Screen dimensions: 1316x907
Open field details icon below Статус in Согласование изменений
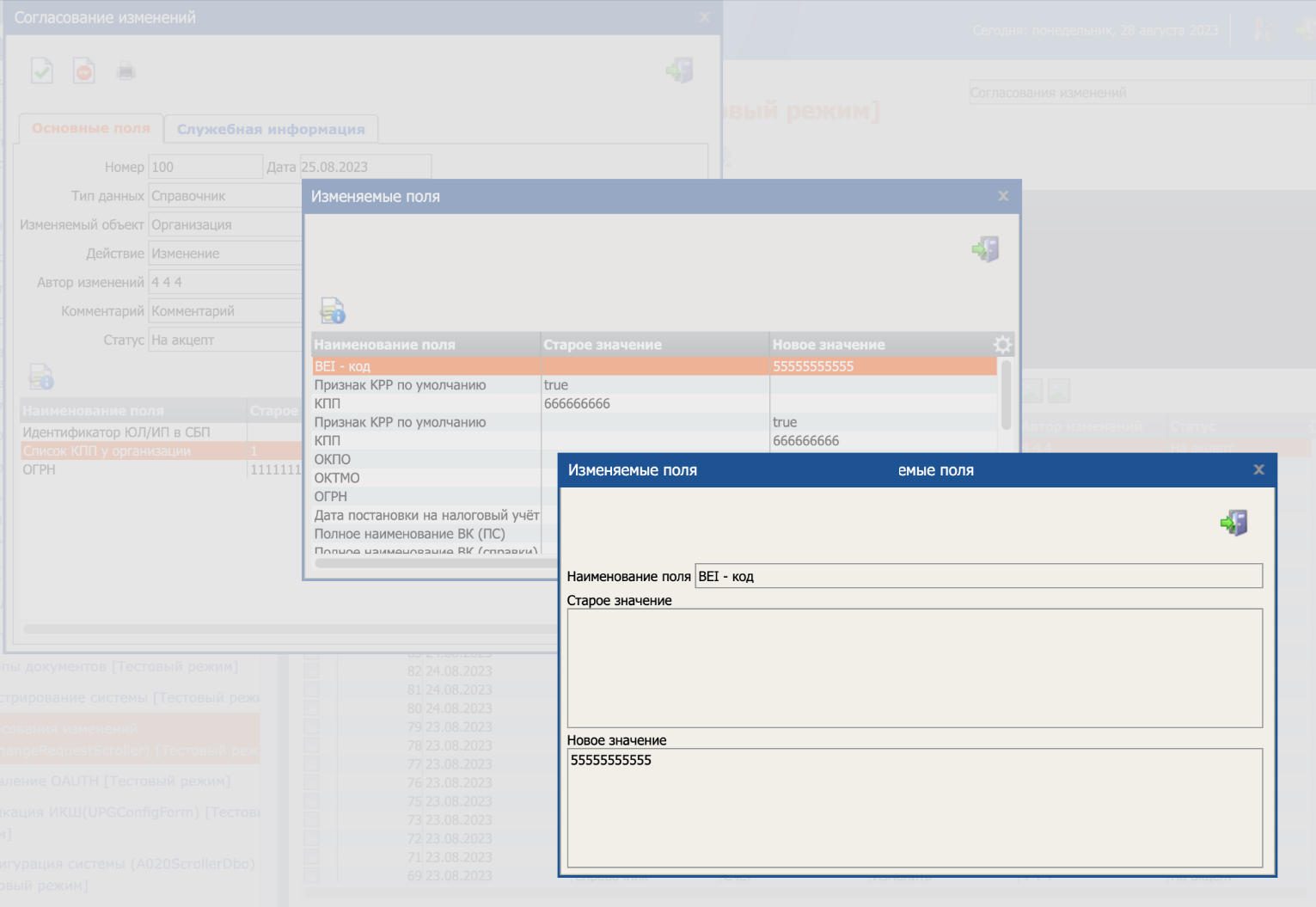pyautogui.click(x=41, y=377)
